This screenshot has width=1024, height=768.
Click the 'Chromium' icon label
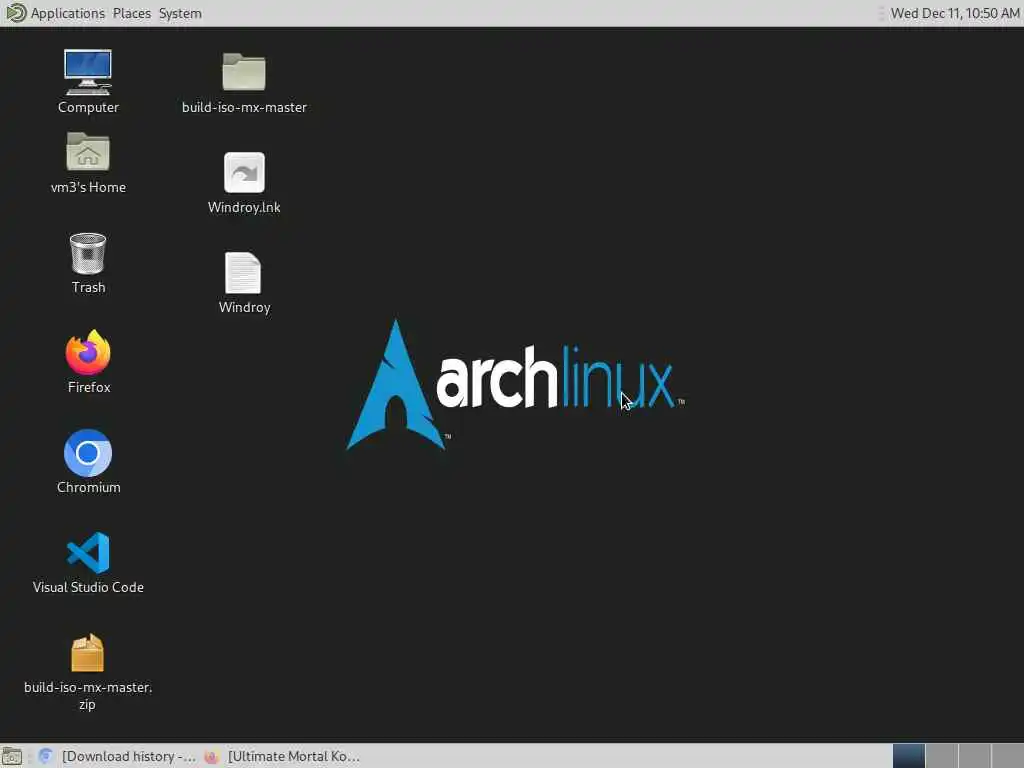point(88,487)
